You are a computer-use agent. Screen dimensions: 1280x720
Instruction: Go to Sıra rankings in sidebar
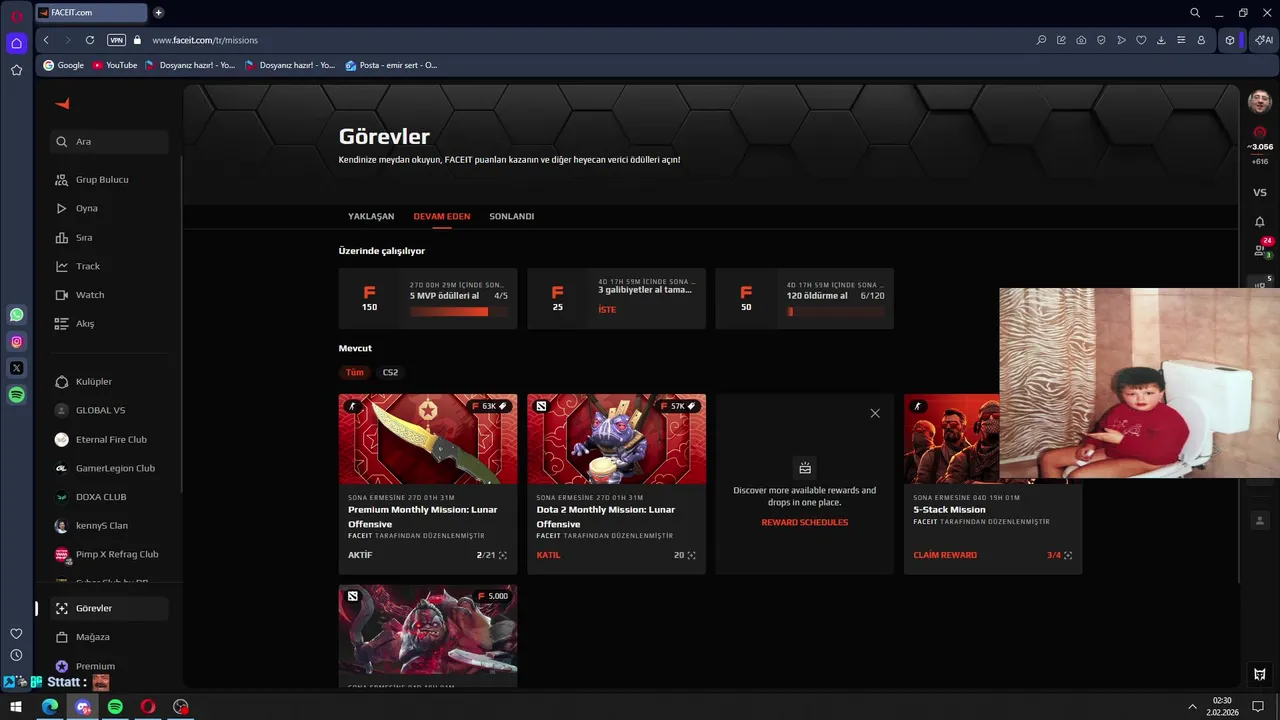pos(109,238)
